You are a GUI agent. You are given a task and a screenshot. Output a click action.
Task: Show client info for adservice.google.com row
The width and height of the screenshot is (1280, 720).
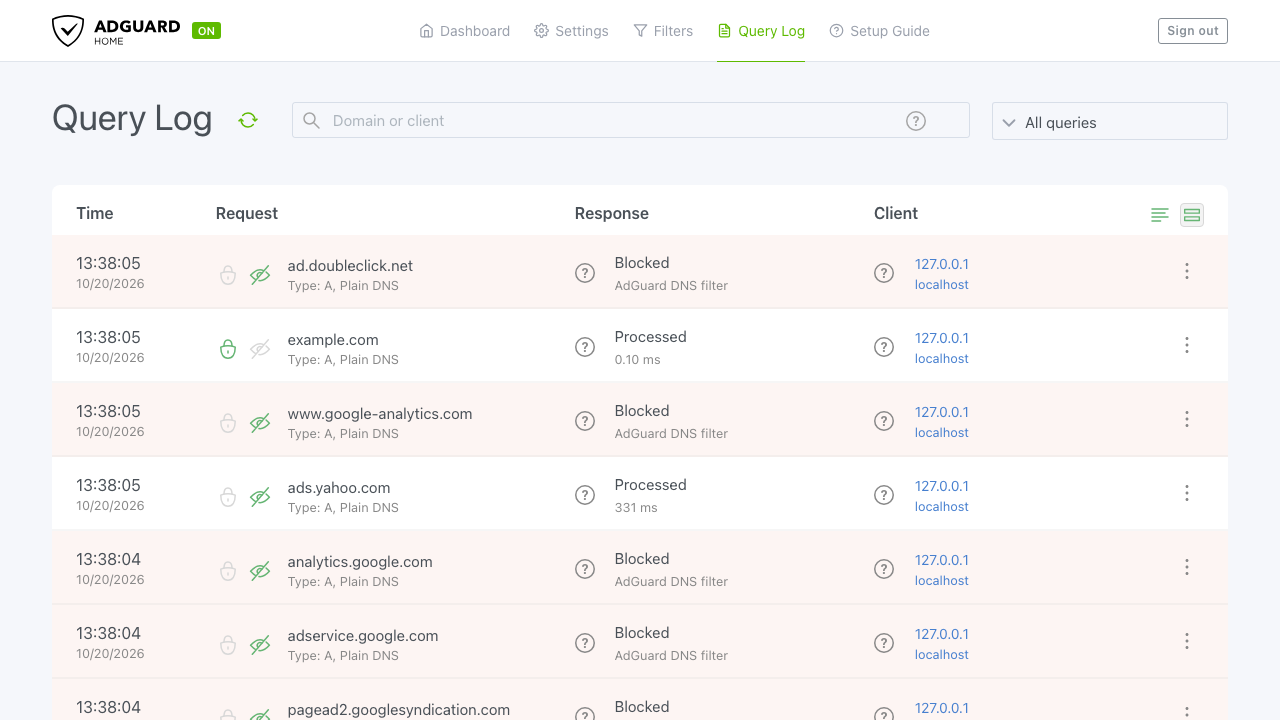[884, 643]
